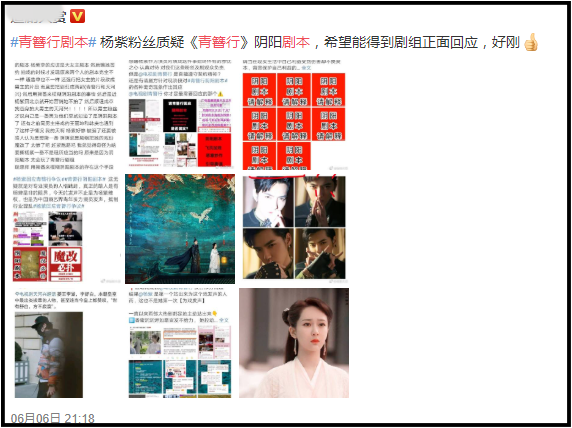572x428 pixels.
Task: Open the red 剧本 keyword after 阴阳
Action: pyautogui.click(x=296, y=42)
